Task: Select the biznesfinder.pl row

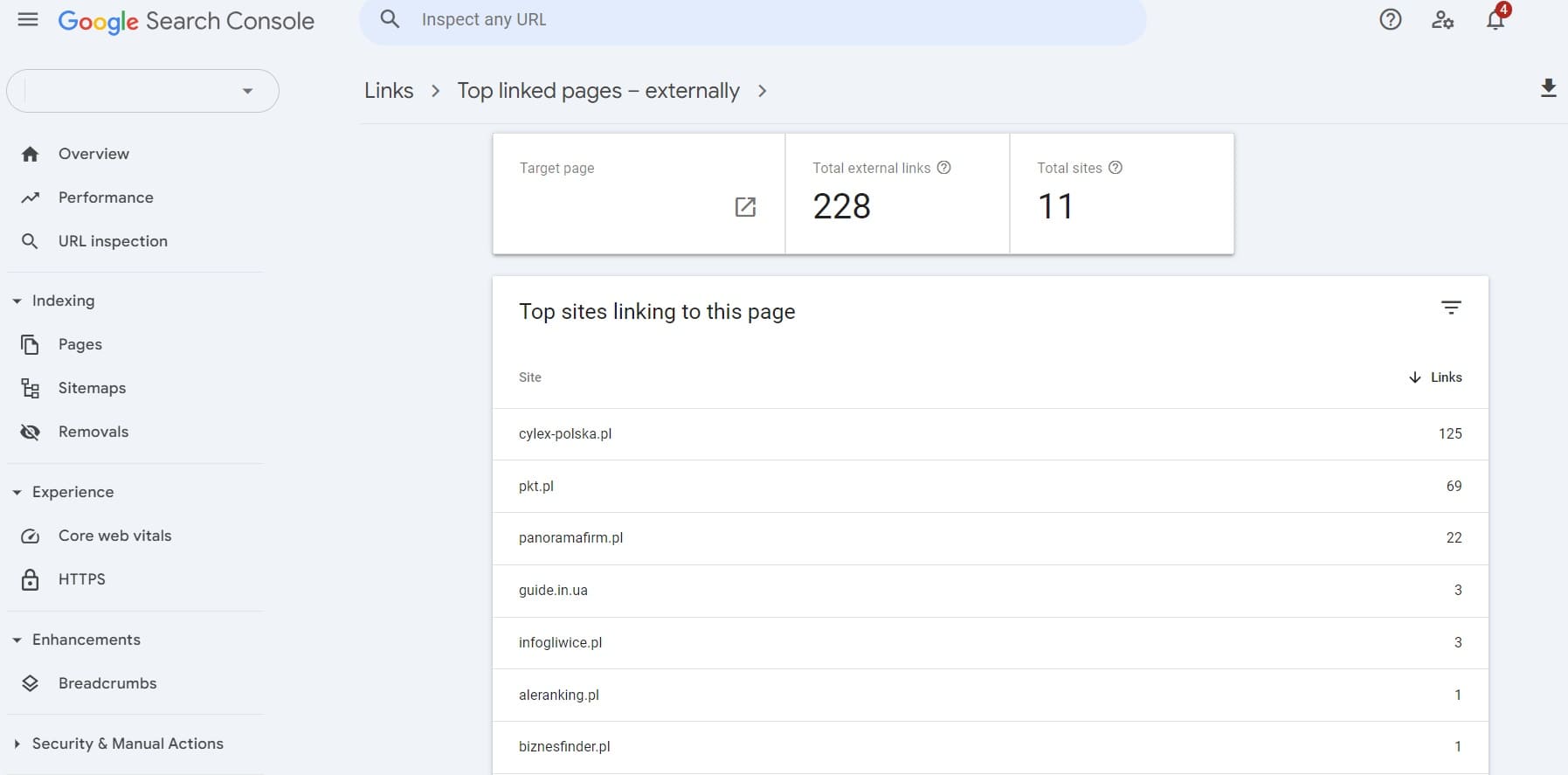Action: (x=990, y=747)
